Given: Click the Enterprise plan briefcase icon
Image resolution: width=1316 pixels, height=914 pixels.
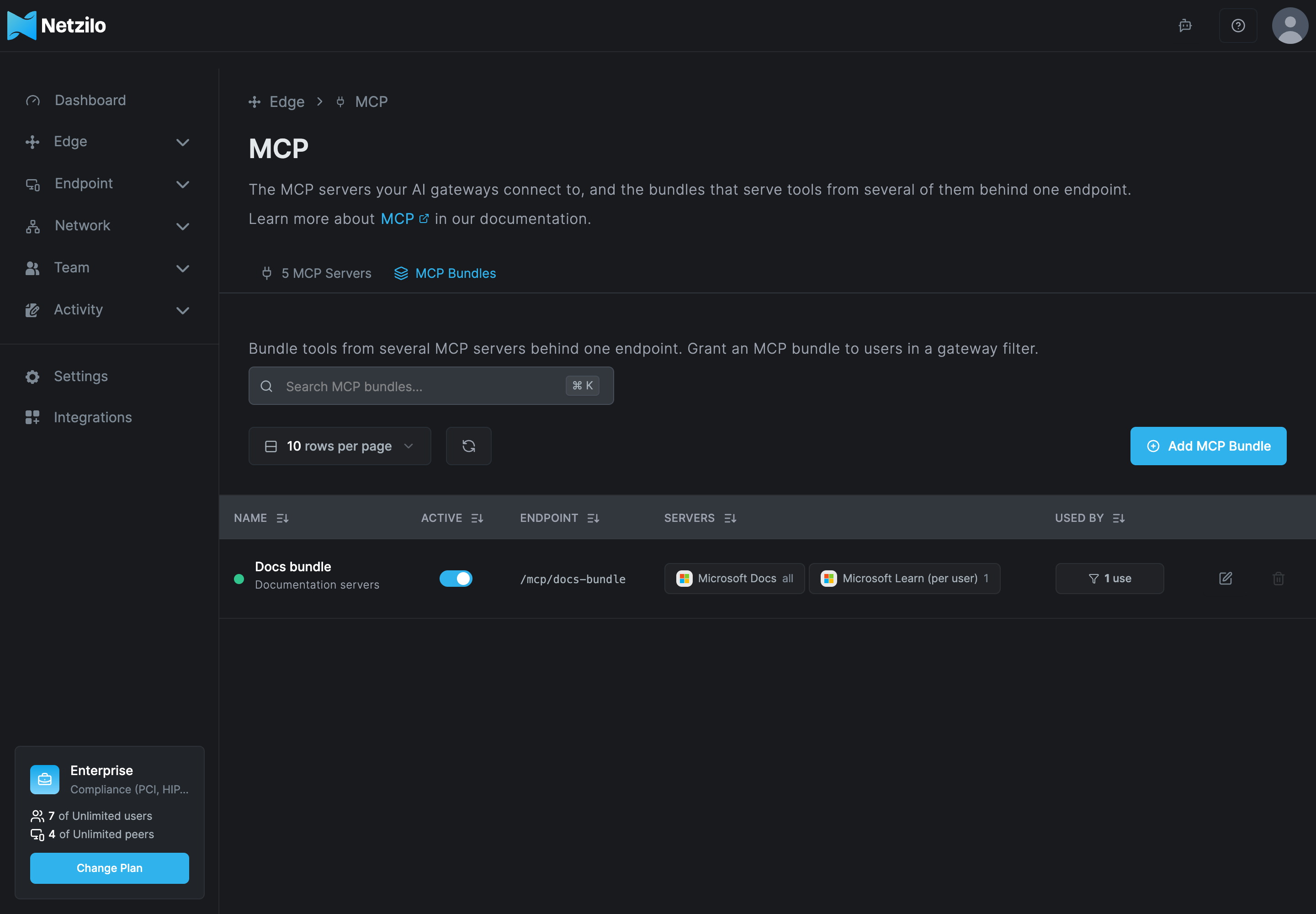Looking at the screenshot, I should (x=45, y=780).
